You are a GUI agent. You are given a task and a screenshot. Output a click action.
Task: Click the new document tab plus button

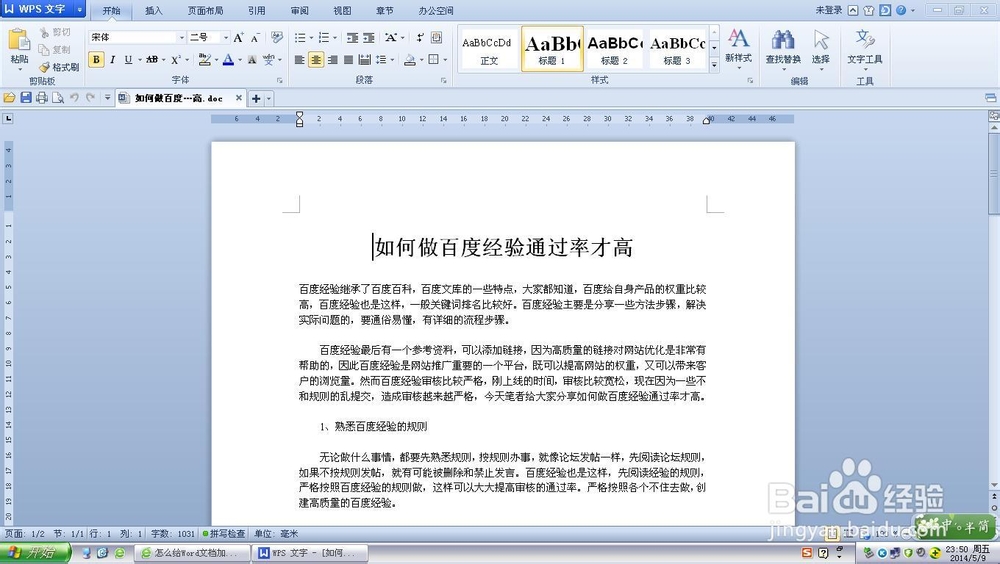click(x=256, y=98)
